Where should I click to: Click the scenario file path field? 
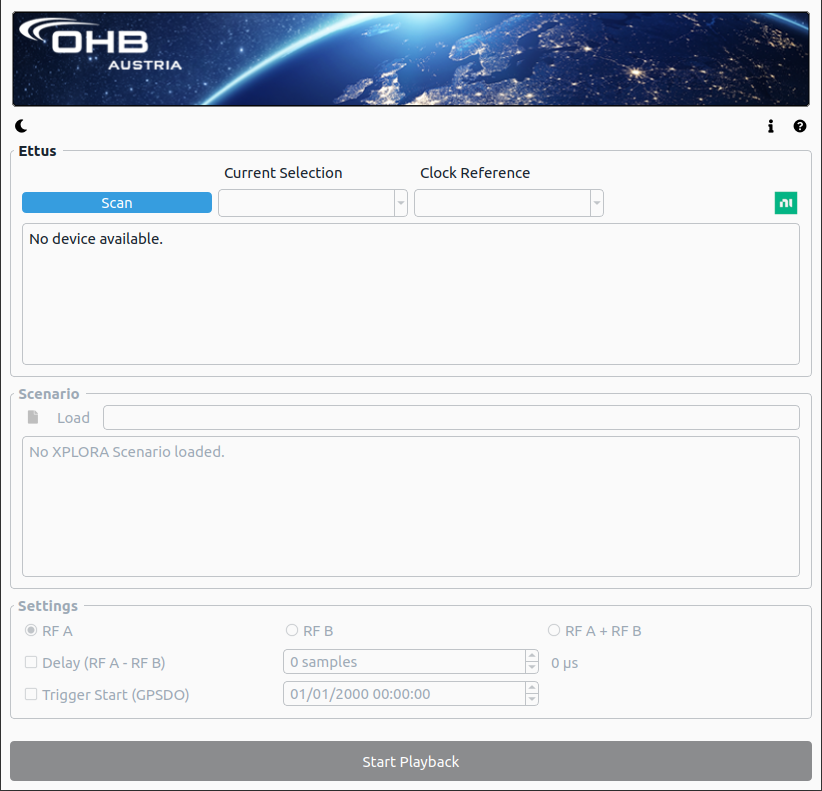[451, 418]
